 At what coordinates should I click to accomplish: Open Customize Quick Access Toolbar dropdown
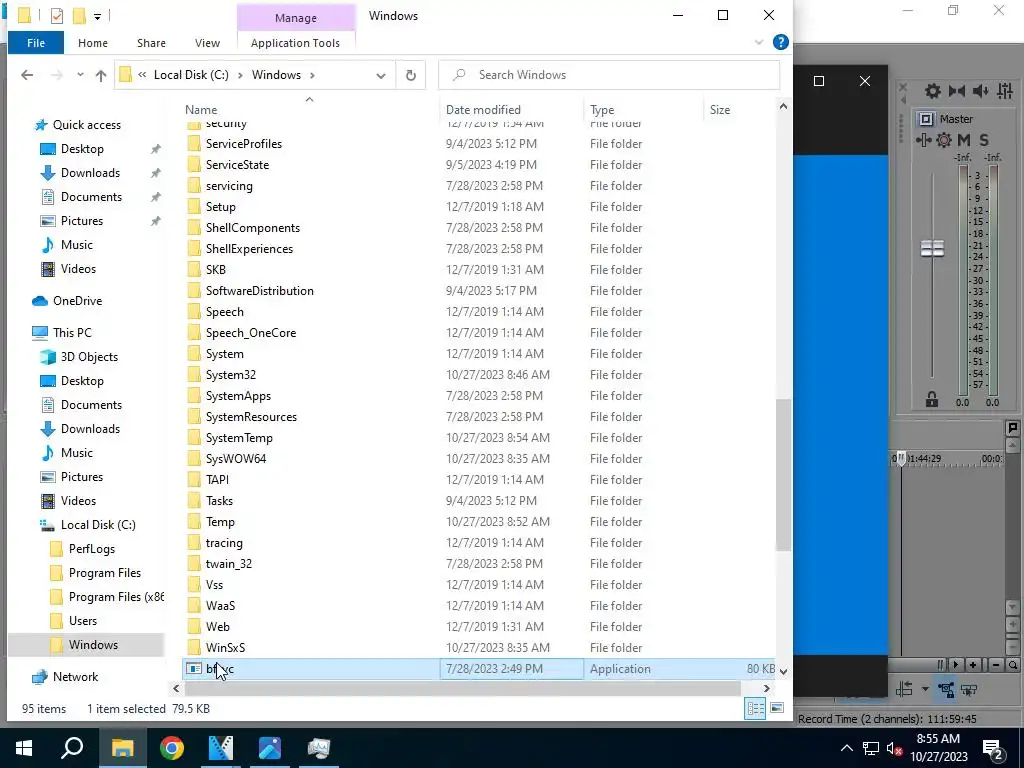pyautogui.click(x=97, y=16)
